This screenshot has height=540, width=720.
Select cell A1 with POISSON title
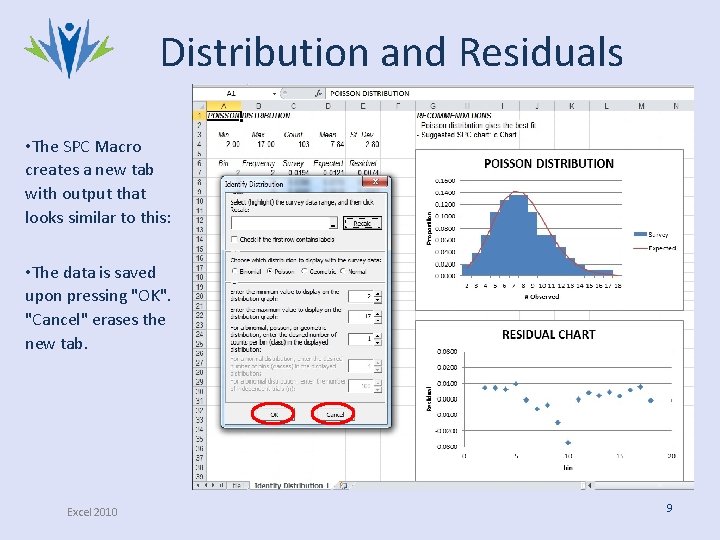tap(224, 115)
